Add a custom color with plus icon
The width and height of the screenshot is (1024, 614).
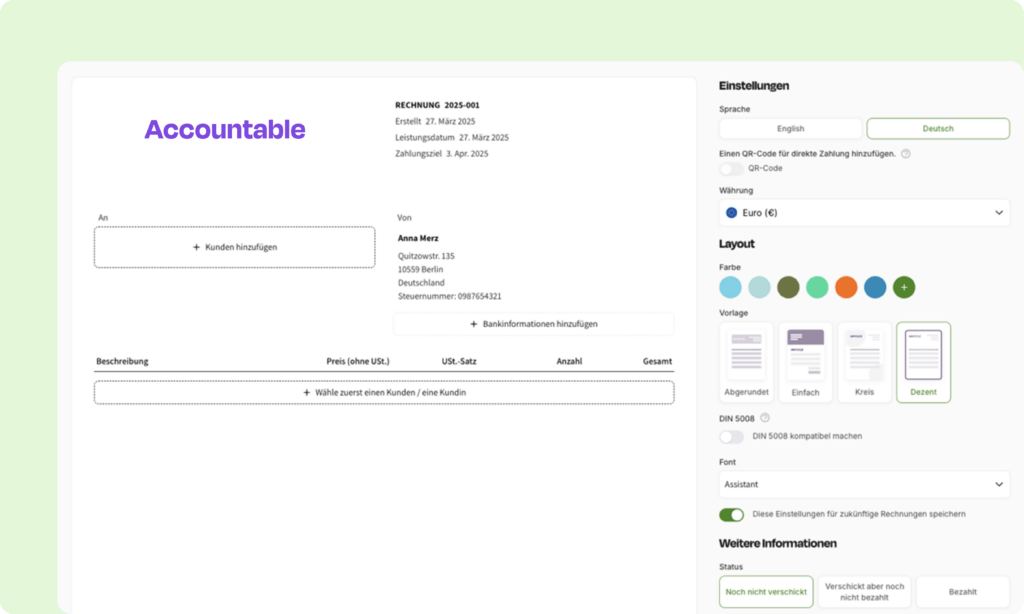(904, 288)
